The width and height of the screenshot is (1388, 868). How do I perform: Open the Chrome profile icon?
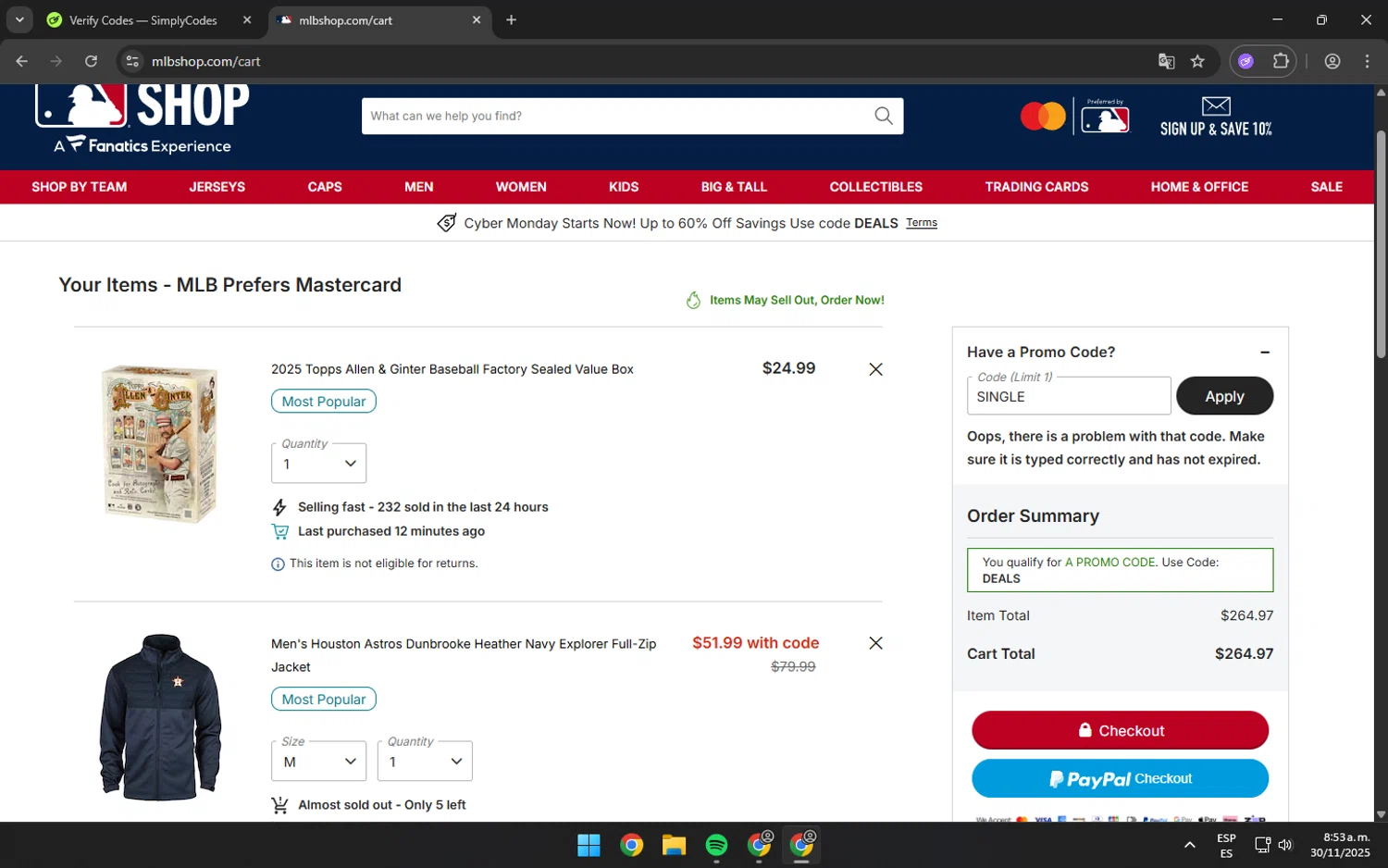pyautogui.click(x=1332, y=61)
